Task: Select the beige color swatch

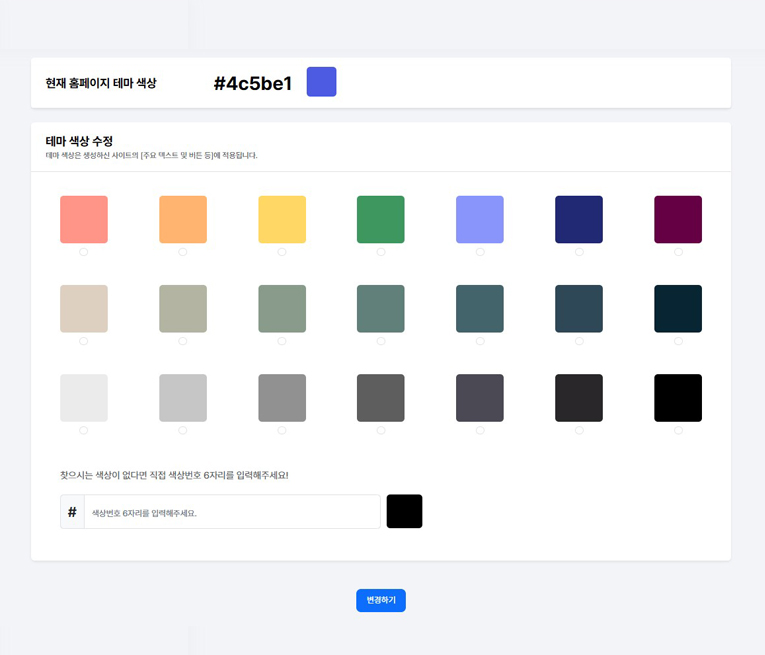Action: (84, 309)
